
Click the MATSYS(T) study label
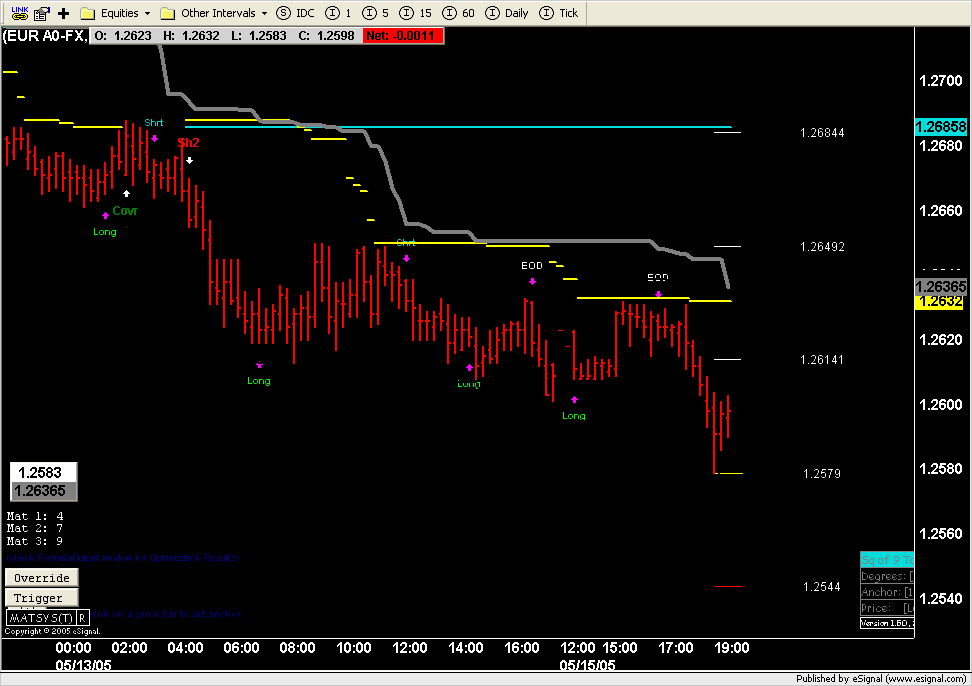tap(41, 618)
